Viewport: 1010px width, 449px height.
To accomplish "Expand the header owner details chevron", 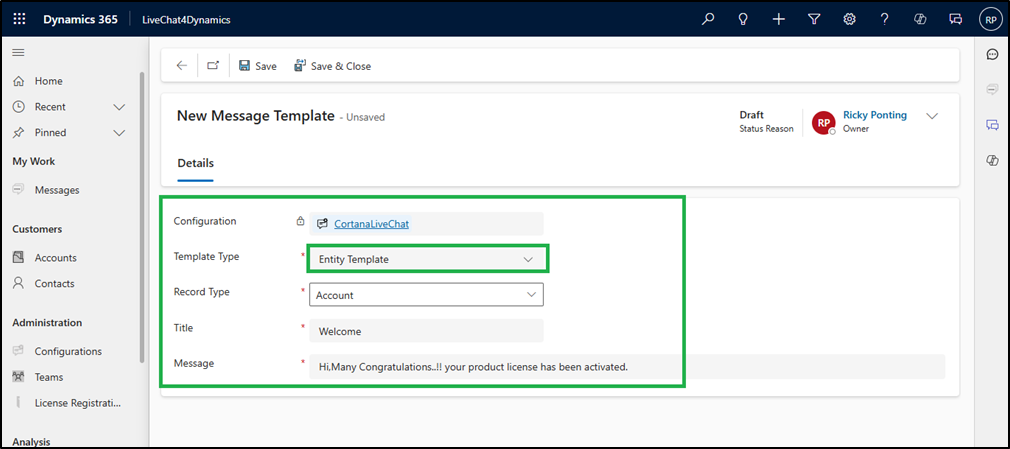I will click(x=932, y=116).
